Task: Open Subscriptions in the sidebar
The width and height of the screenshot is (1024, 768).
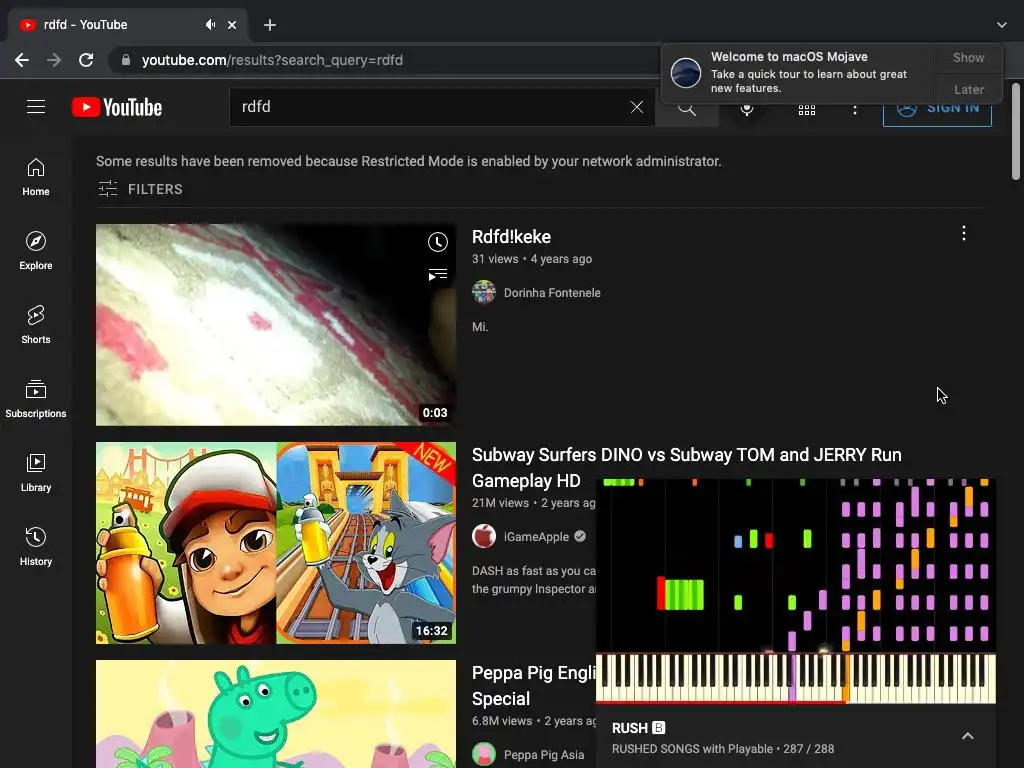Action: tap(36, 398)
